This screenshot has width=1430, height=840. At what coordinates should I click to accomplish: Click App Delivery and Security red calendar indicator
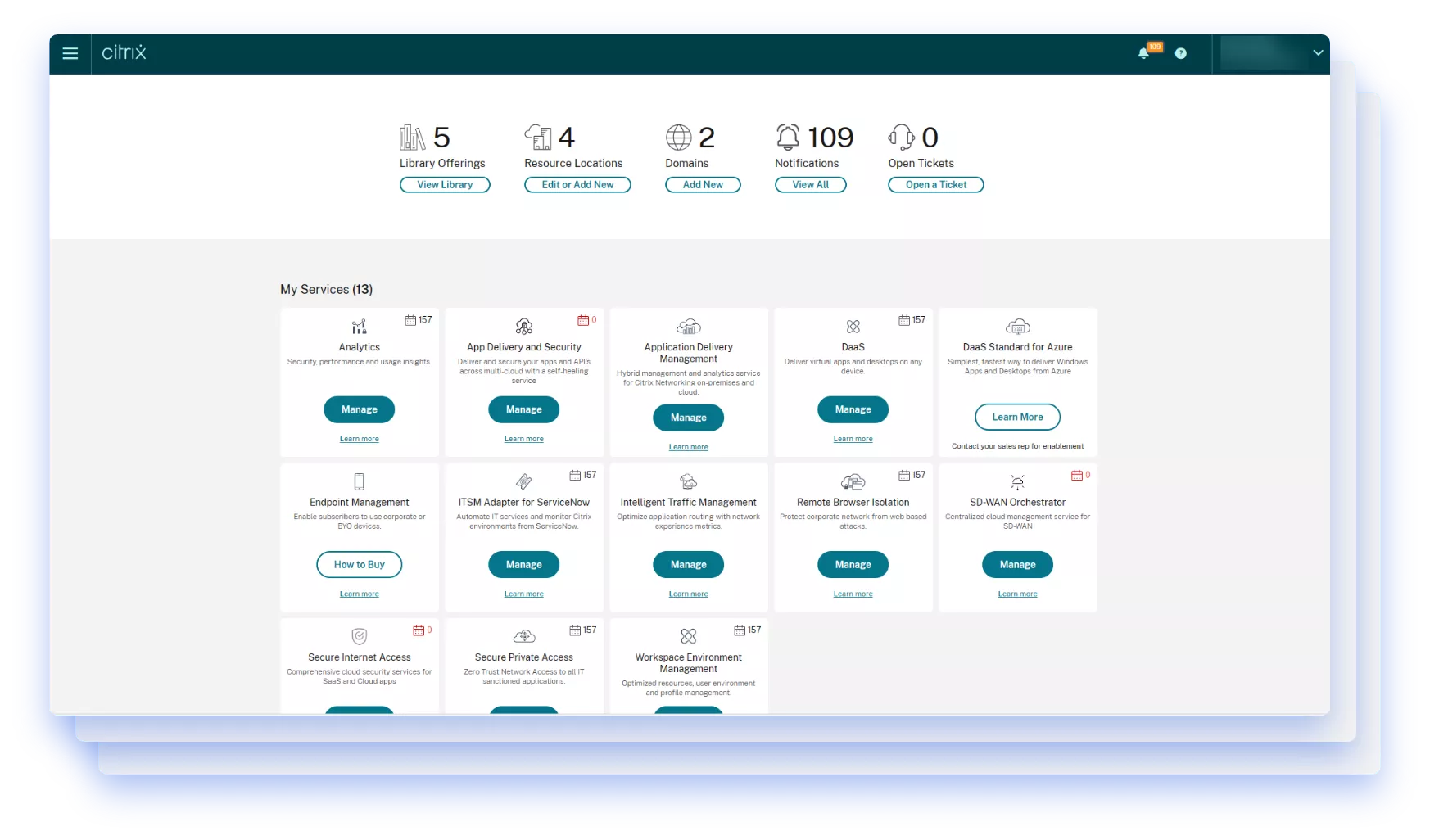point(587,320)
